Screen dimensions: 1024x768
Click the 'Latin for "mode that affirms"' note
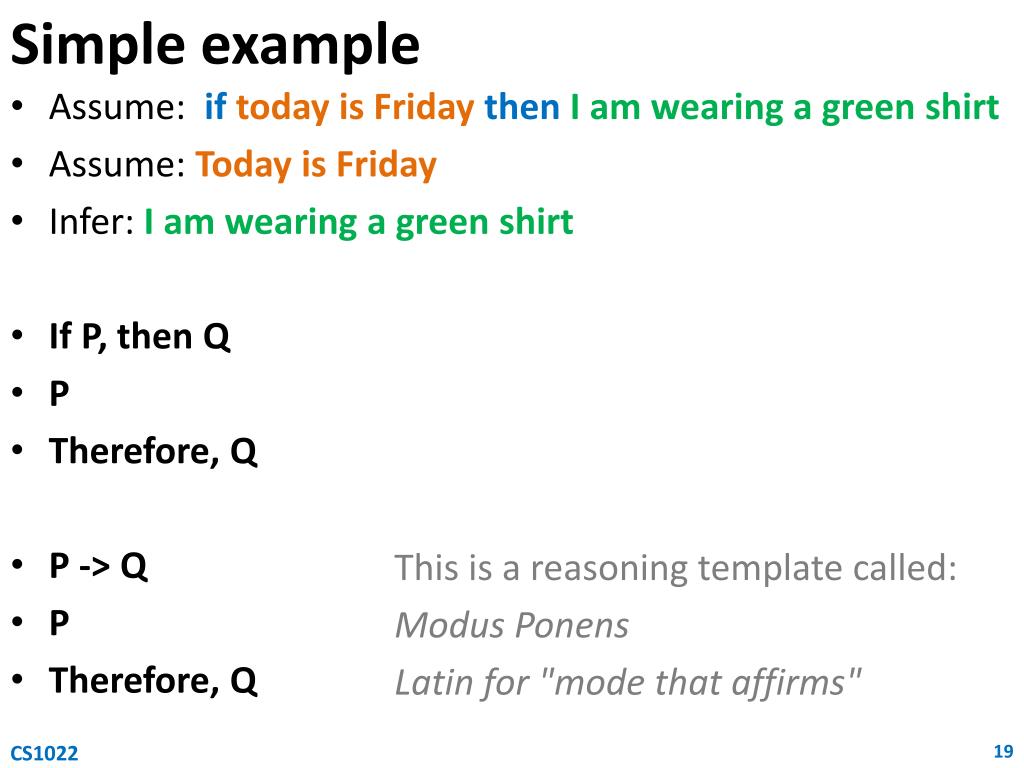tap(628, 683)
